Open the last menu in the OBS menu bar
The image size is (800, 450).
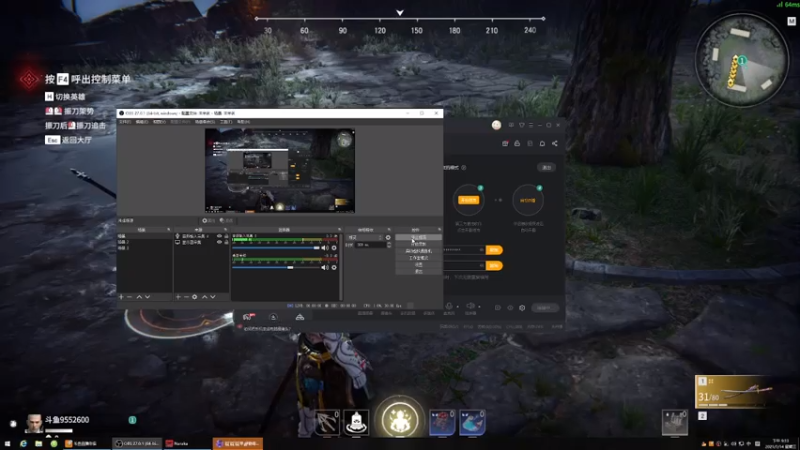coord(243,122)
